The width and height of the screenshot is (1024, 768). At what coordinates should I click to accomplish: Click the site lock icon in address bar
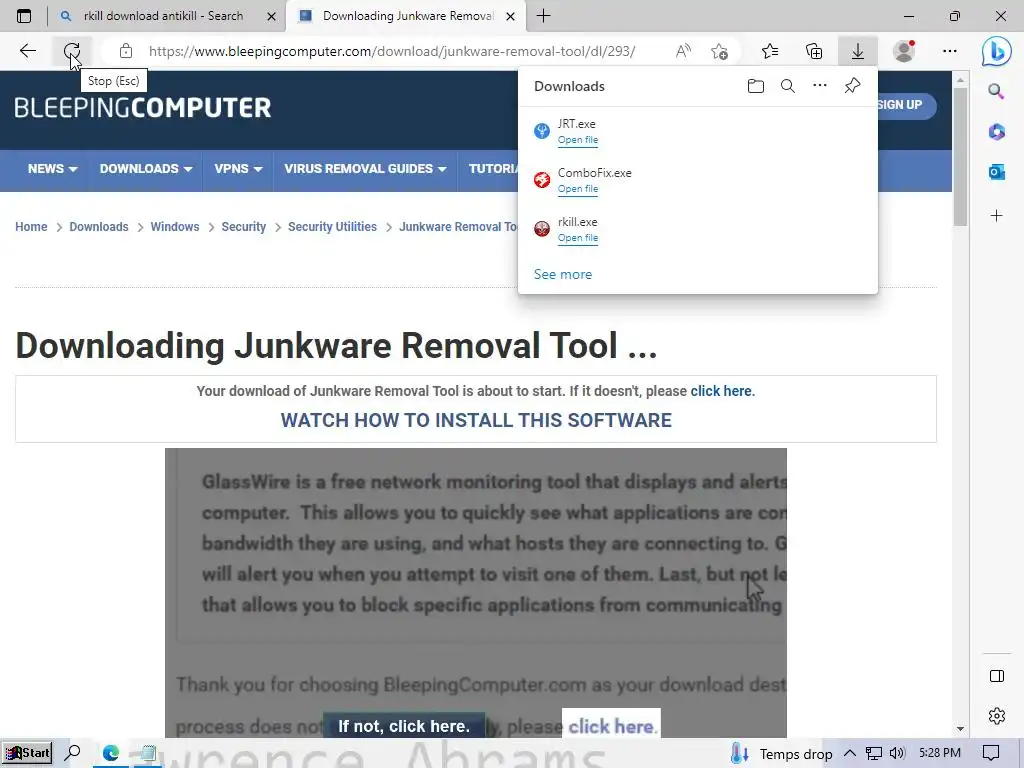pos(126,51)
